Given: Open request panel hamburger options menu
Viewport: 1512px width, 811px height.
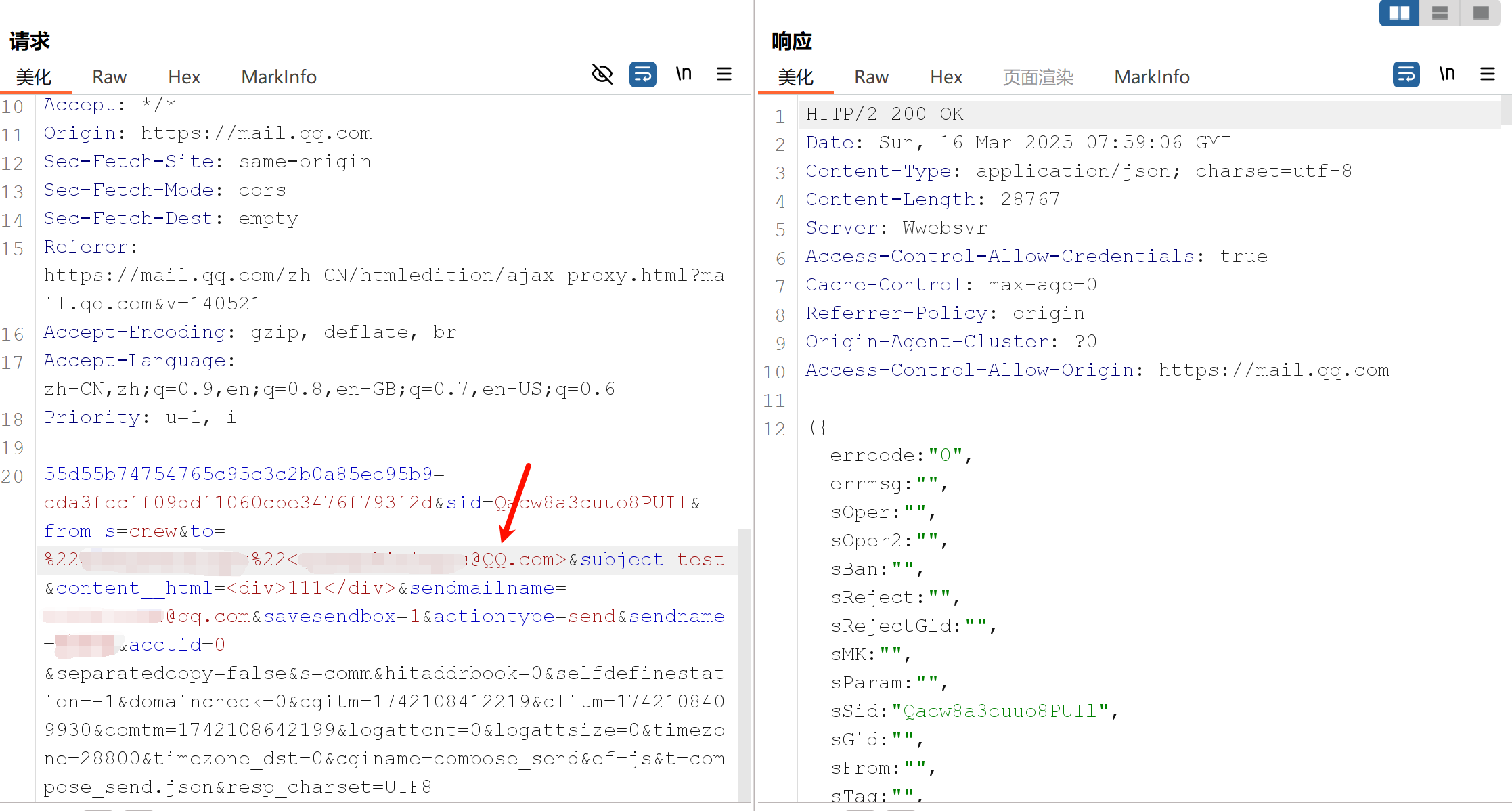Looking at the screenshot, I should (x=724, y=74).
